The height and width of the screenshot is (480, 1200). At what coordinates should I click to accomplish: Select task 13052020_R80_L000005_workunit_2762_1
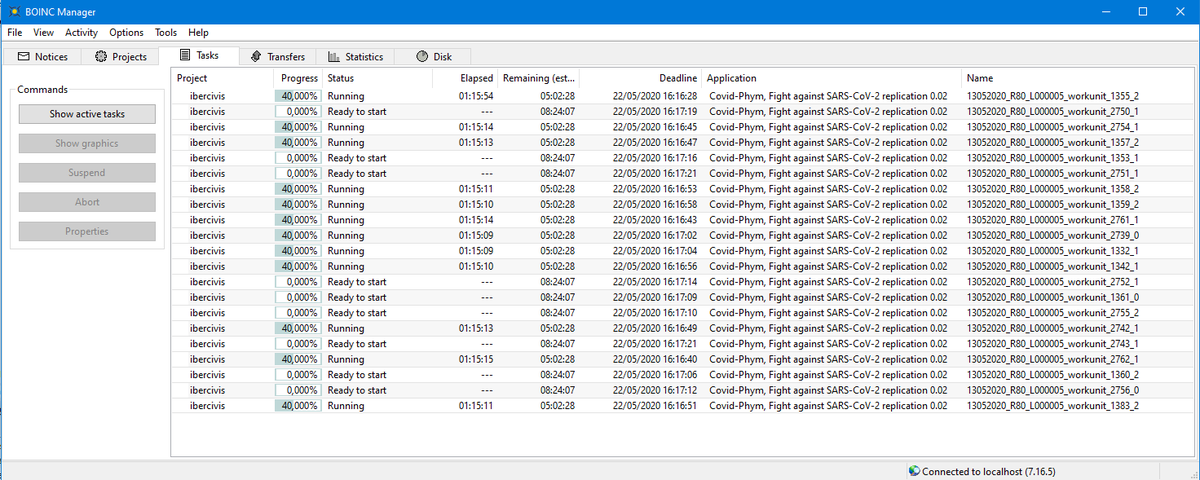click(683, 360)
